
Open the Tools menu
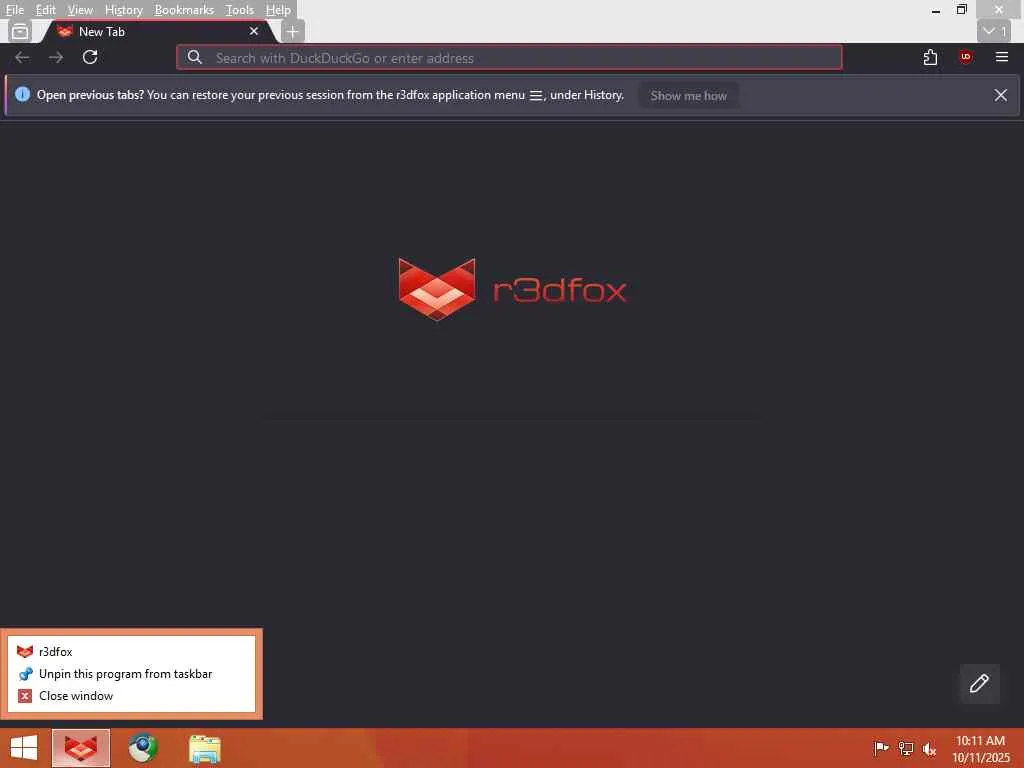tap(239, 10)
